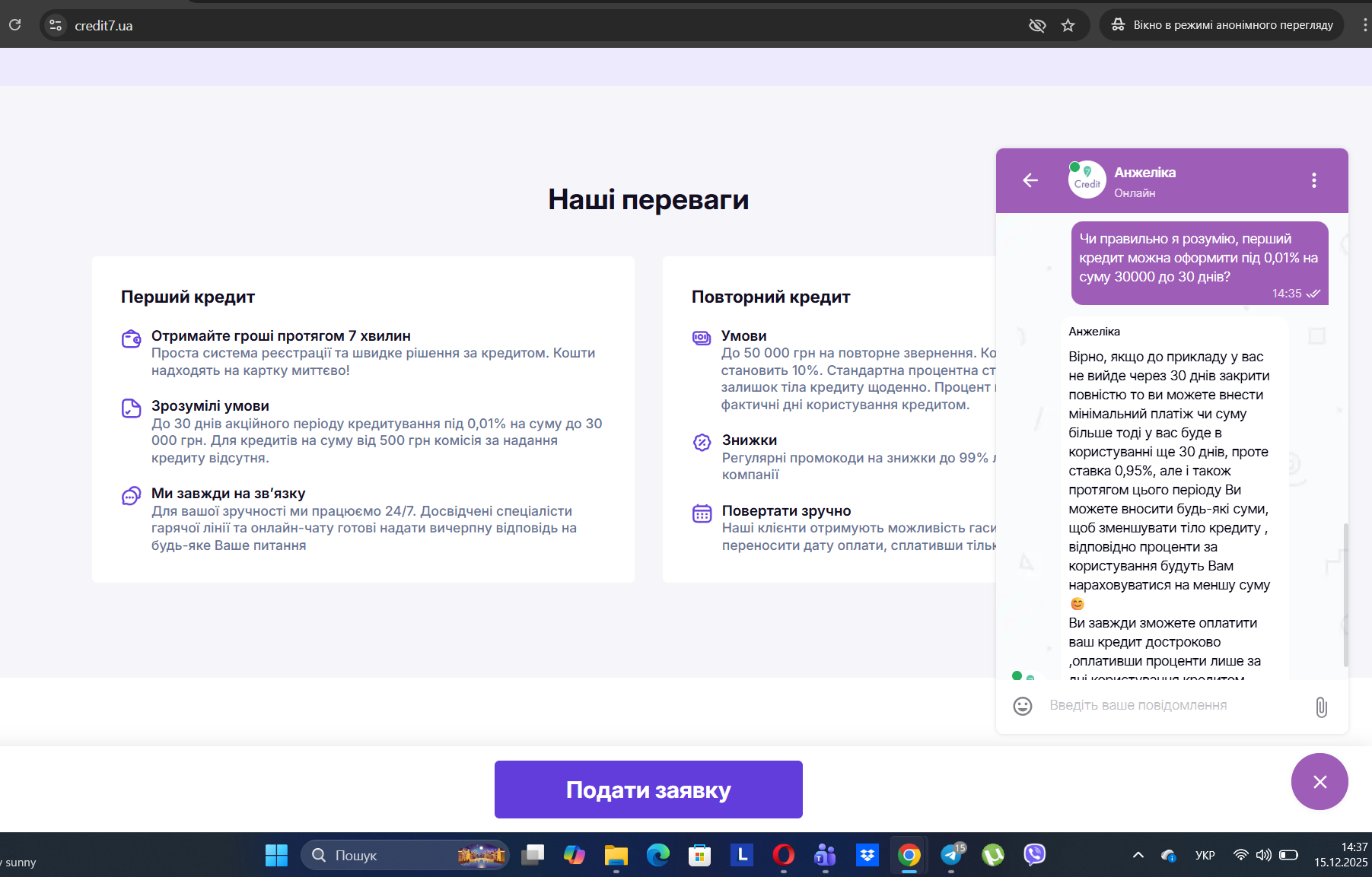Click the chat bubble icon beside 'Ми завжди на зв'язку'
The width and height of the screenshot is (1372, 877).
[x=132, y=496]
